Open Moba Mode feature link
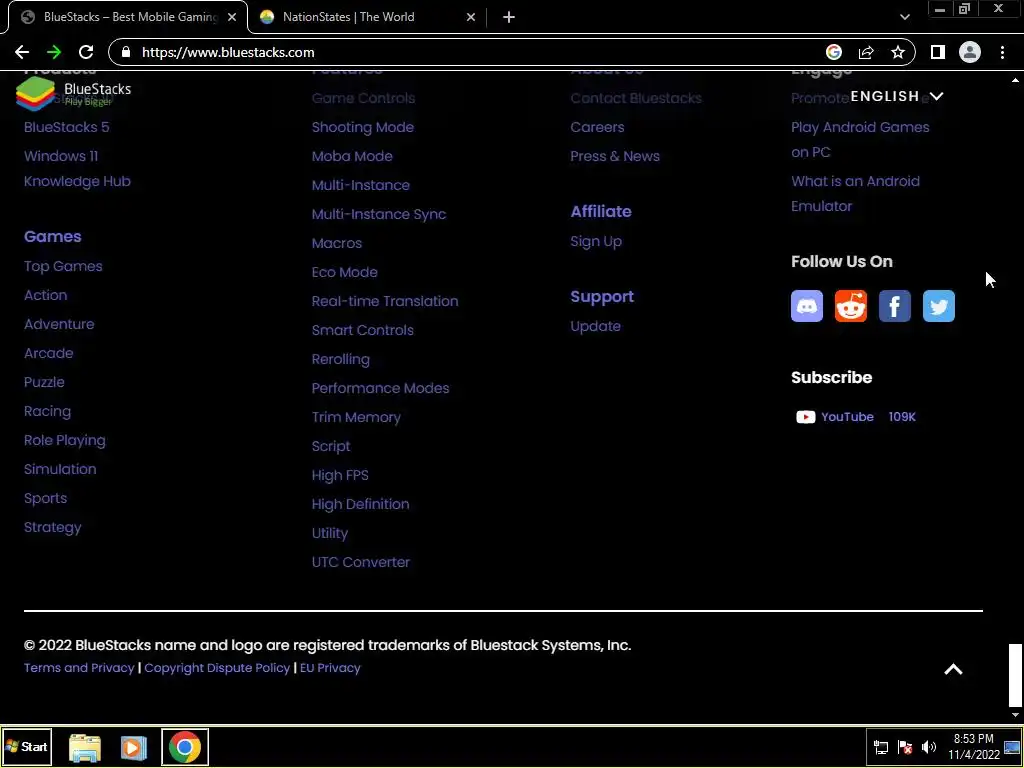The image size is (1024, 768). coord(352,156)
